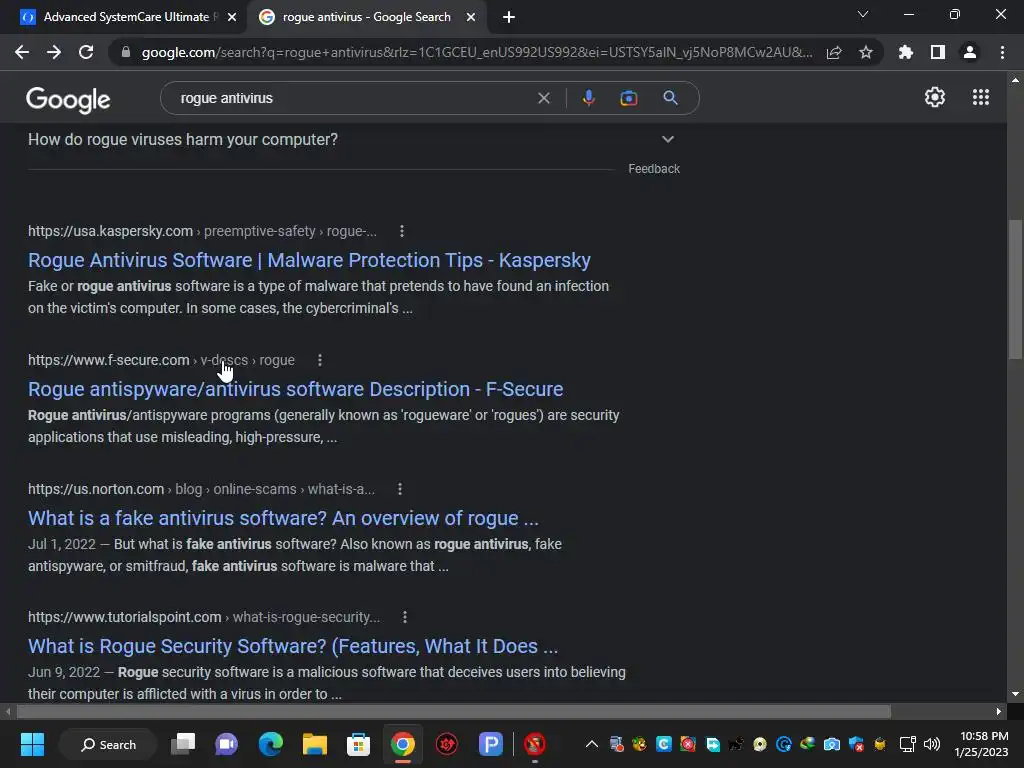Expand 'How do rogue viruses harm your computer?'
Image resolution: width=1024 pixels, height=768 pixels.
pyautogui.click(x=351, y=140)
